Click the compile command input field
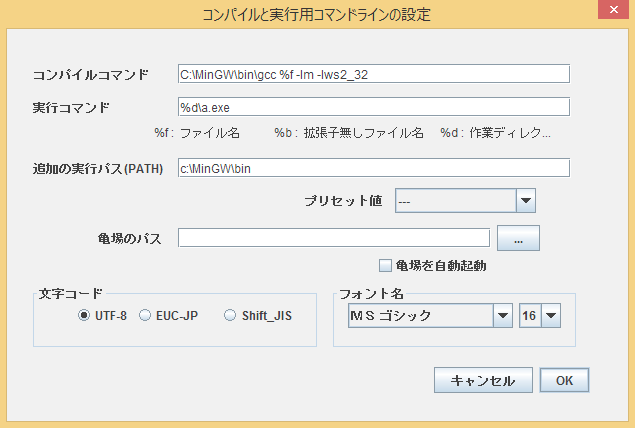Screen dimensions: 635x428 pos(373,74)
